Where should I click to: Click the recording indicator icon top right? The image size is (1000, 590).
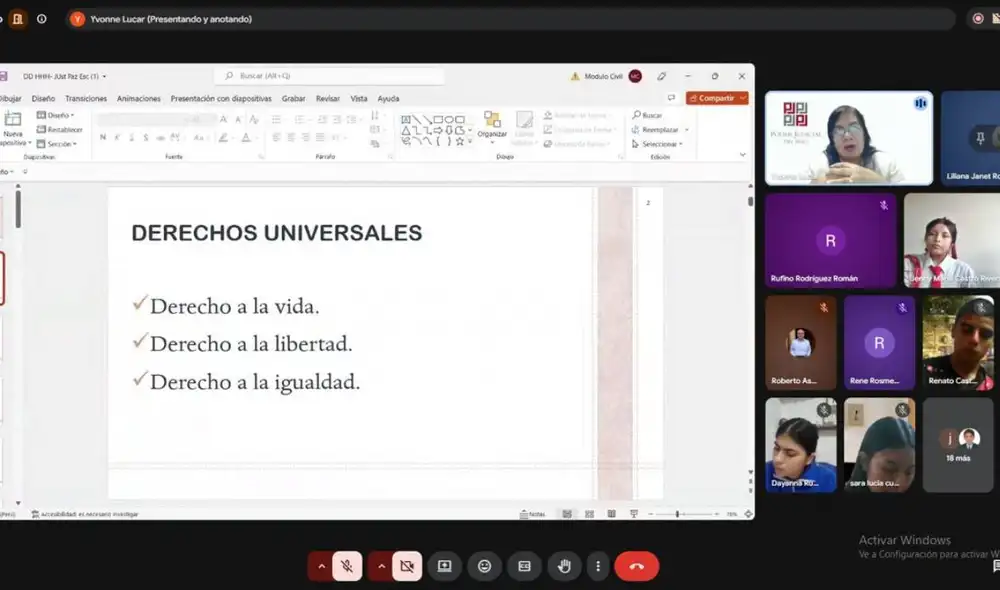pyautogui.click(x=978, y=18)
